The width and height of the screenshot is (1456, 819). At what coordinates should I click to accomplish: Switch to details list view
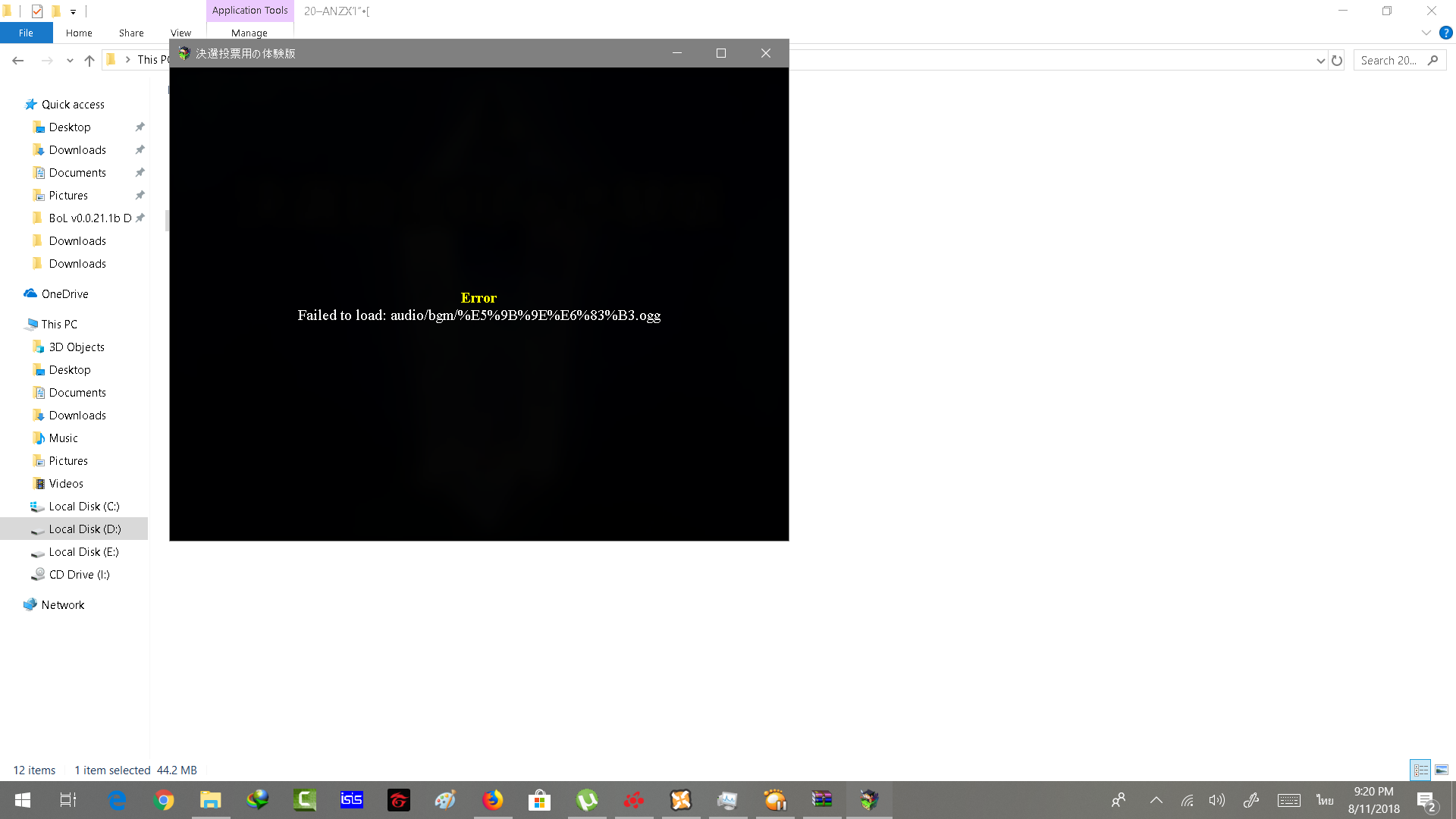click(x=1420, y=770)
